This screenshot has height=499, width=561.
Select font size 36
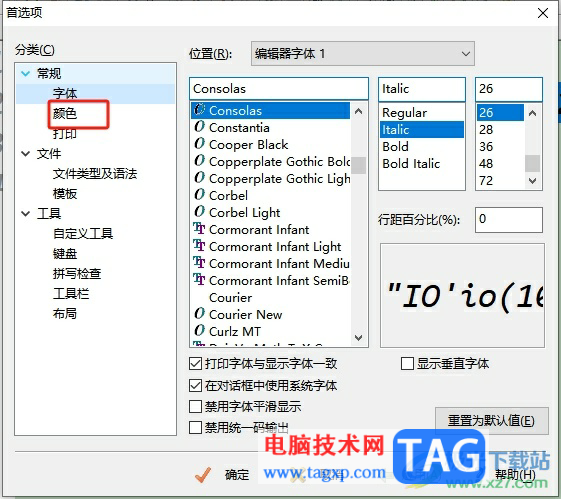coord(486,147)
